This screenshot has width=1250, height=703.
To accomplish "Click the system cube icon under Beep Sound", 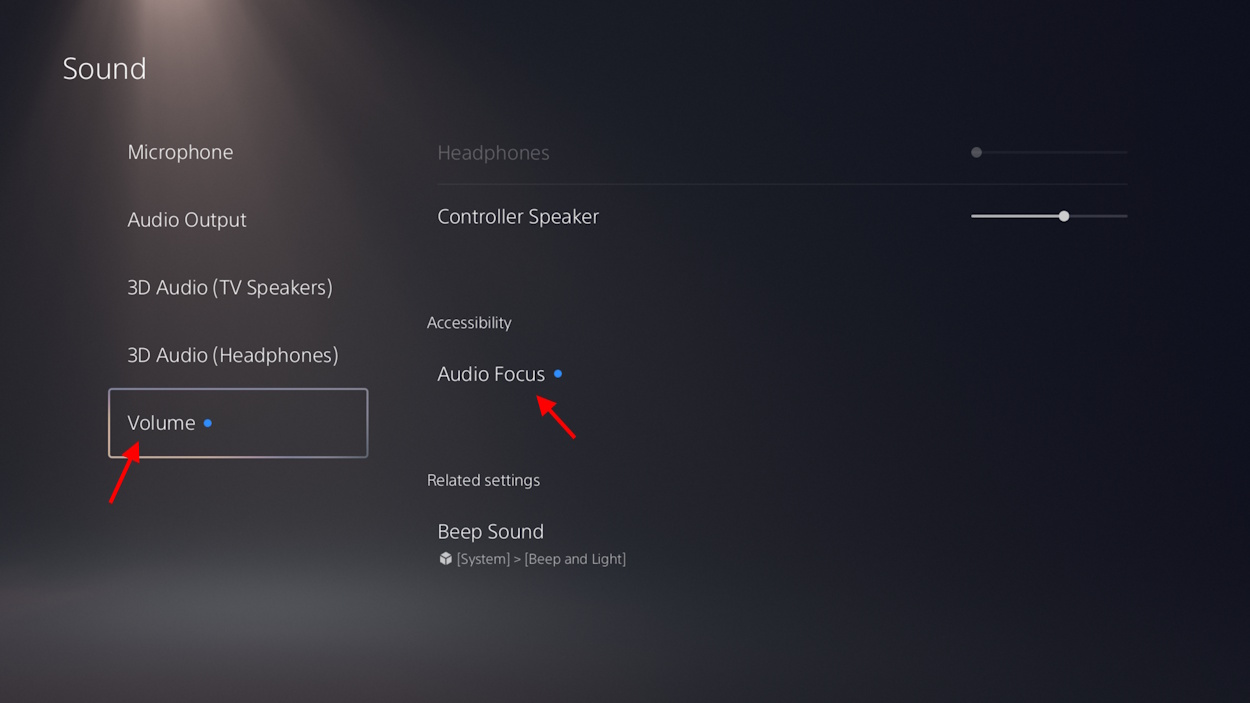I will coord(445,559).
